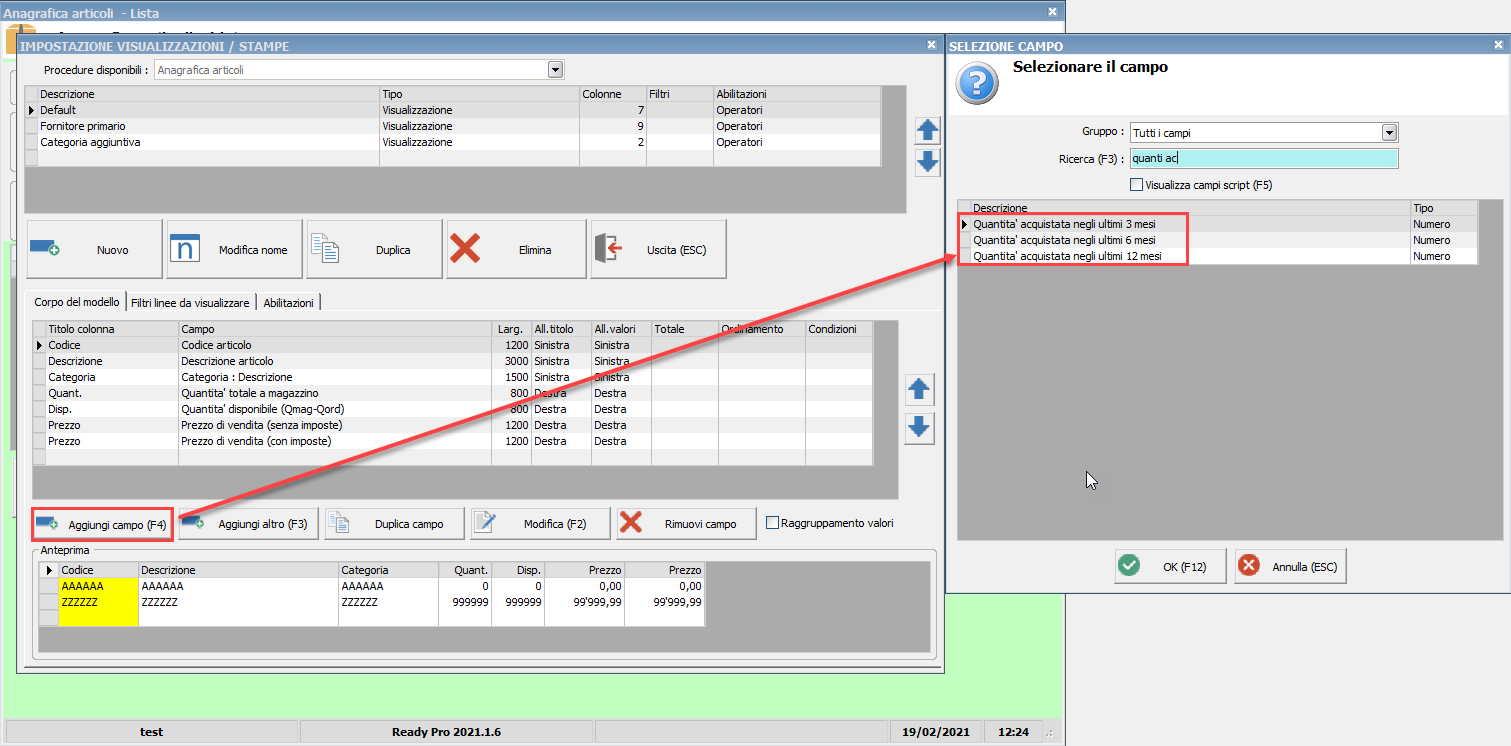The image size is (1511, 746).
Task: Click the test user status bar entry
Action: [x=152, y=732]
